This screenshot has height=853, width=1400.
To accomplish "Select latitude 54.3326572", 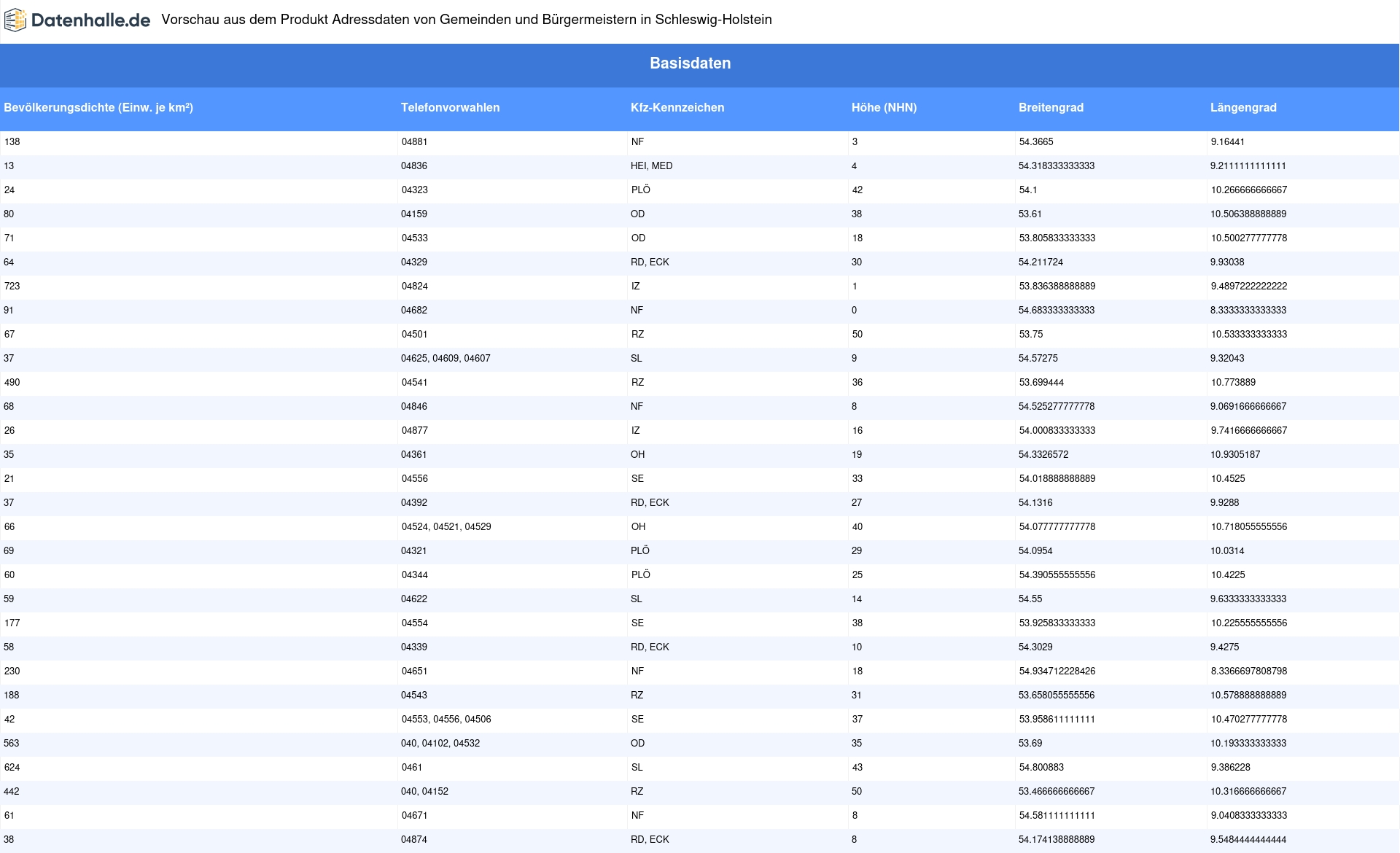I will coord(1043,455).
